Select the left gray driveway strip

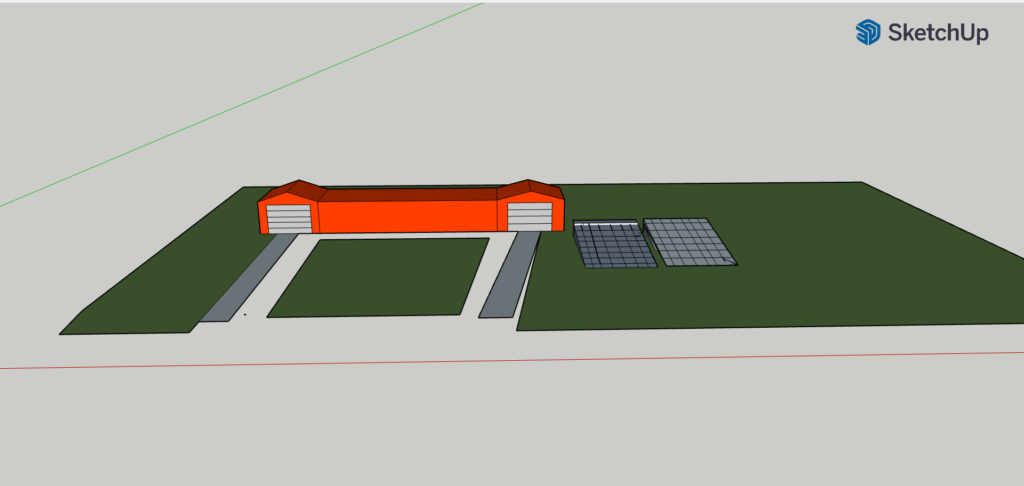coord(248,278)
